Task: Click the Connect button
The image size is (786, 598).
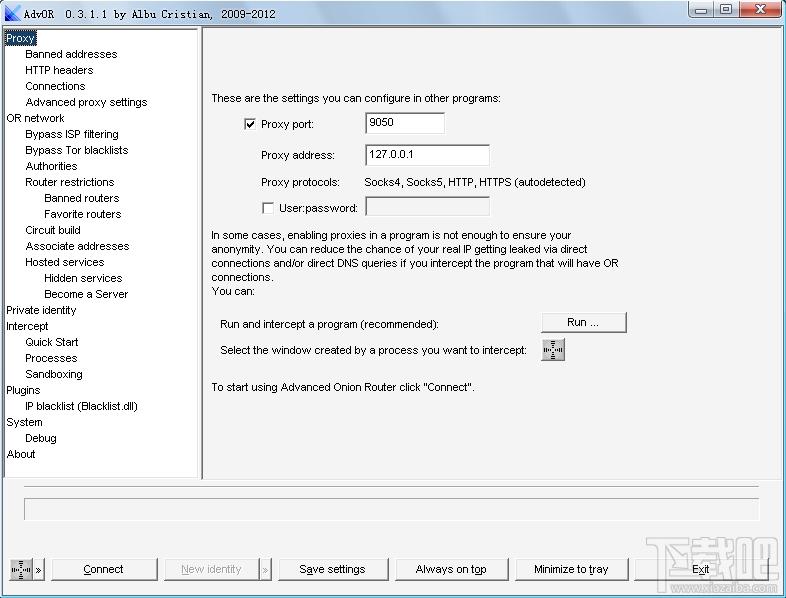Action: pos(104,569)
